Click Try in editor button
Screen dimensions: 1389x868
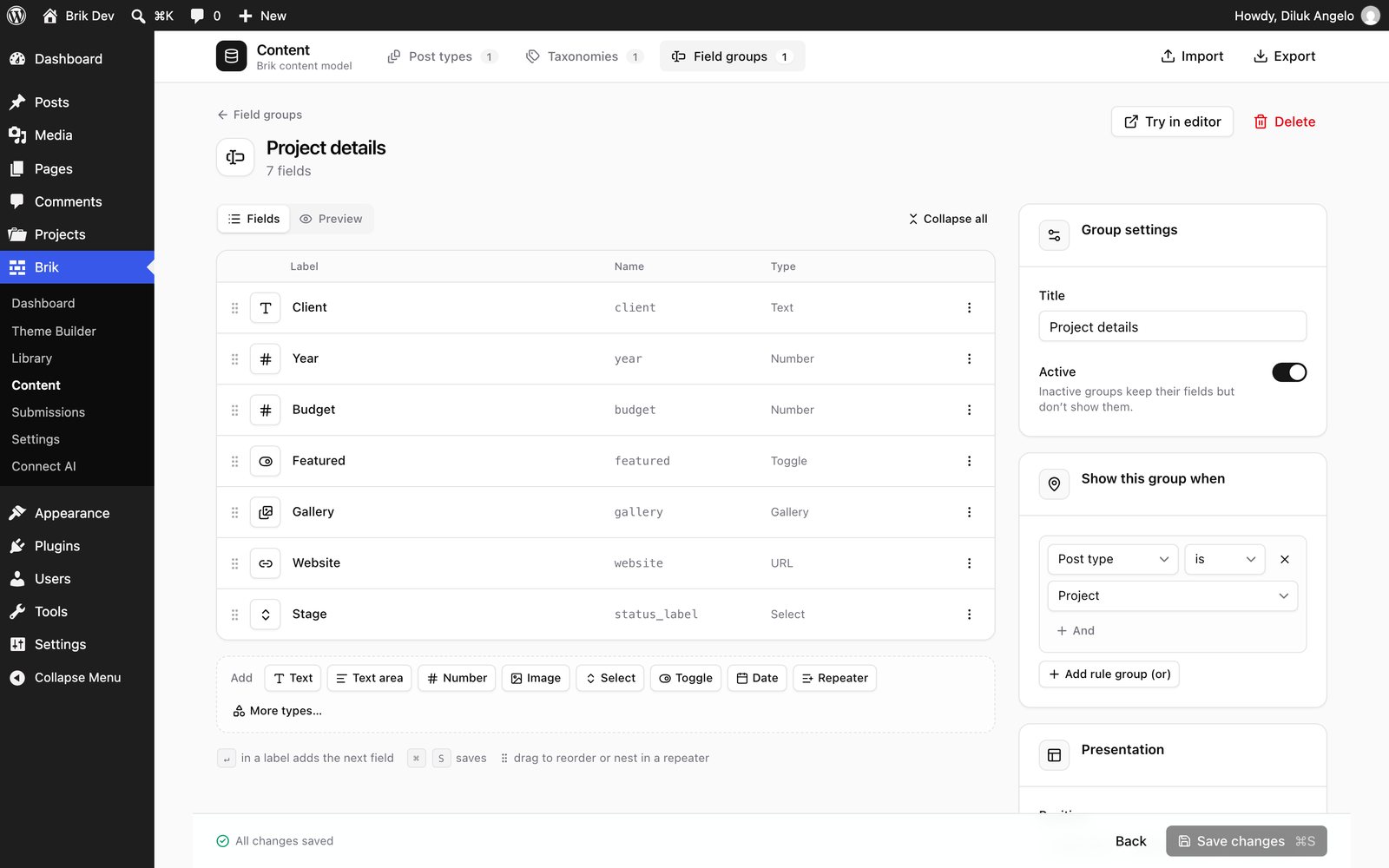pos(1172,122)
